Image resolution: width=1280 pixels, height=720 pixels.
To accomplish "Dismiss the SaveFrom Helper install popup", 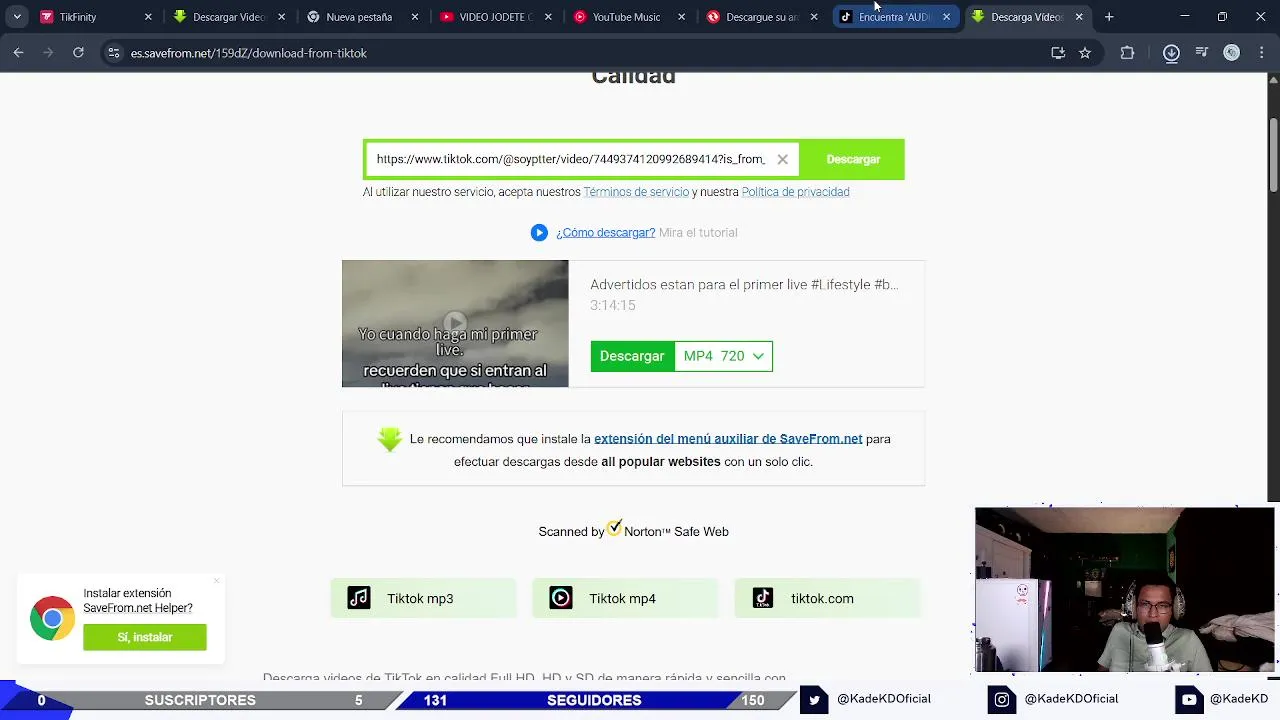I will pyautogui.click(x=216, y=580).
